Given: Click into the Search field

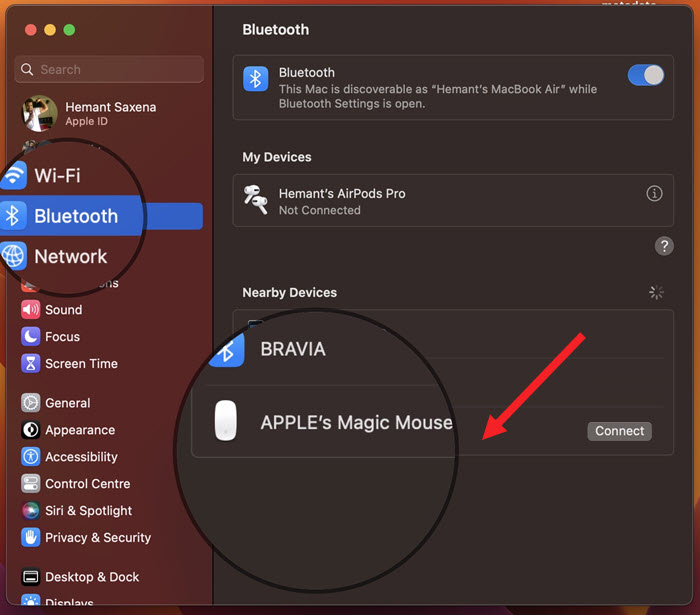Looking at the screenshot, I should click(109, 69).
